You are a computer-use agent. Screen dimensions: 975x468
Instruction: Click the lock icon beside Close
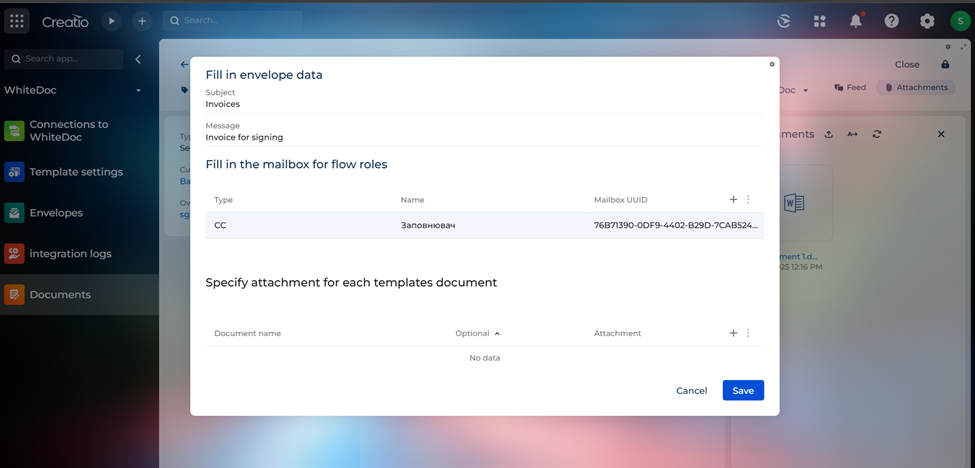tap(945, 65)
